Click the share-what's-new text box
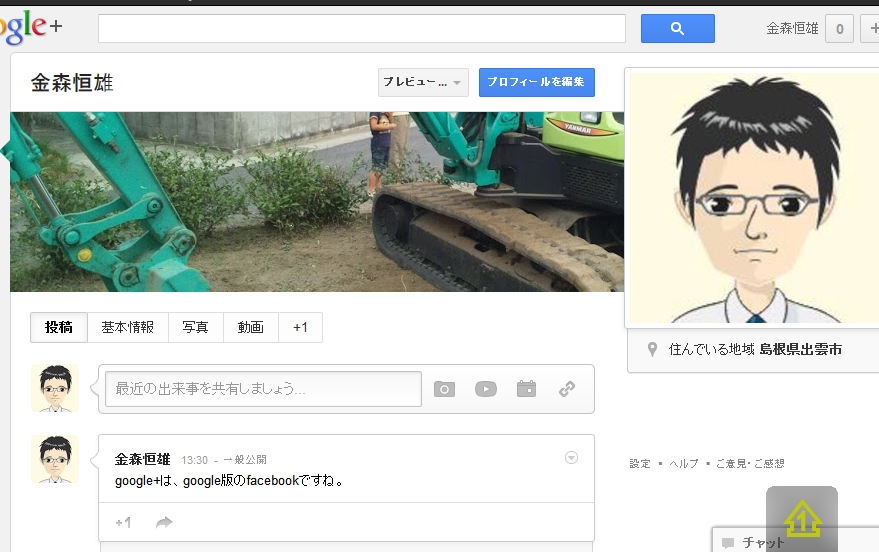The width and height of the screenshot is (879, 552). pos(263,389)
